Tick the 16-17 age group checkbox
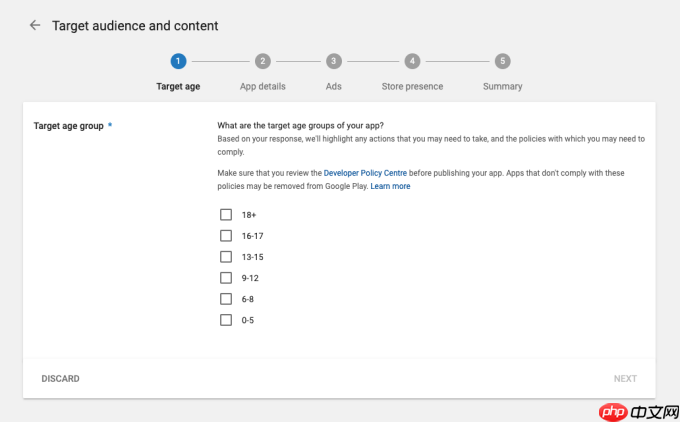The width and height of the screenshot is (680, 422). coord(226,236)
